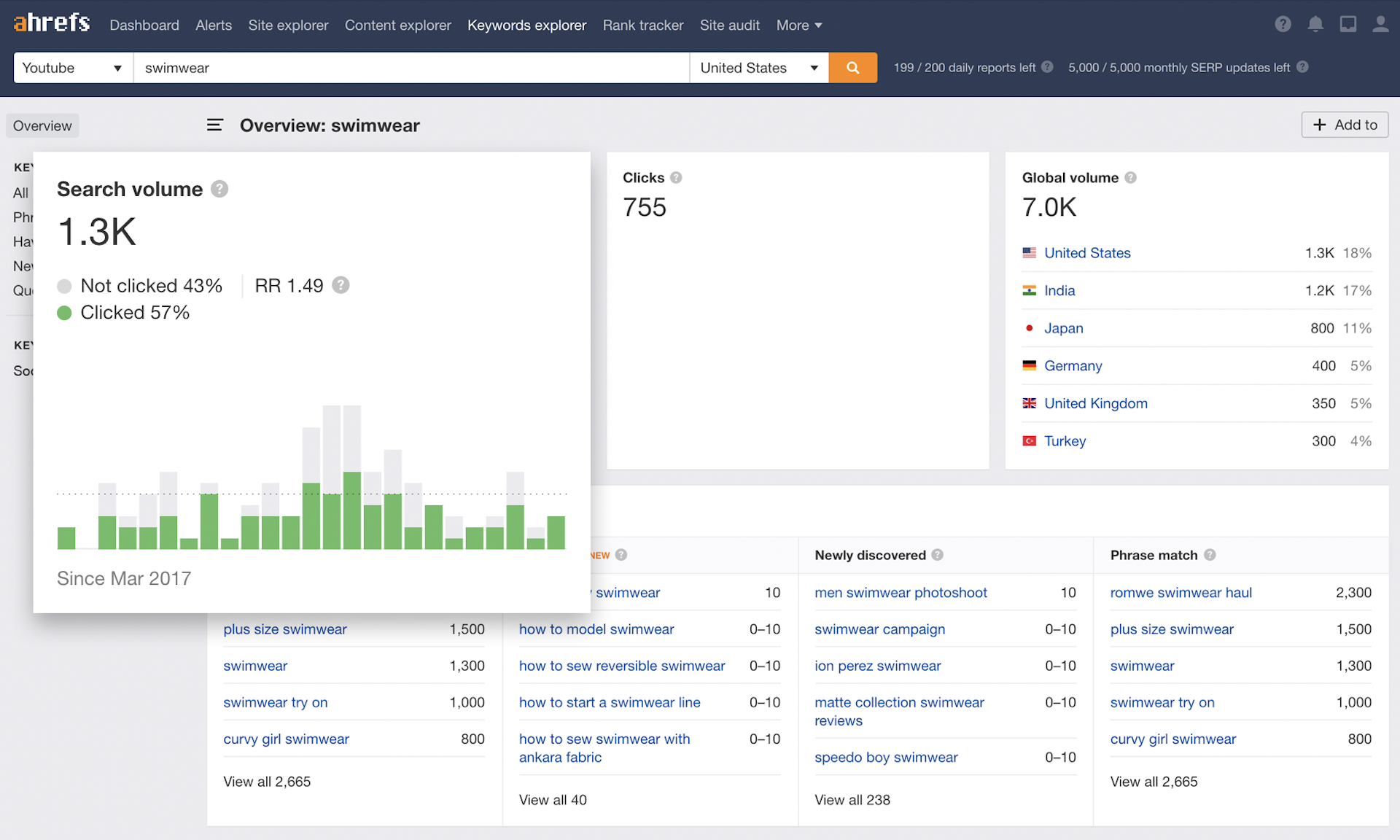Open 'how to sew reversible swimwear' keyword
This screenshot has height=840, width=1400.
pyautogui.click(x=622, y=666)
